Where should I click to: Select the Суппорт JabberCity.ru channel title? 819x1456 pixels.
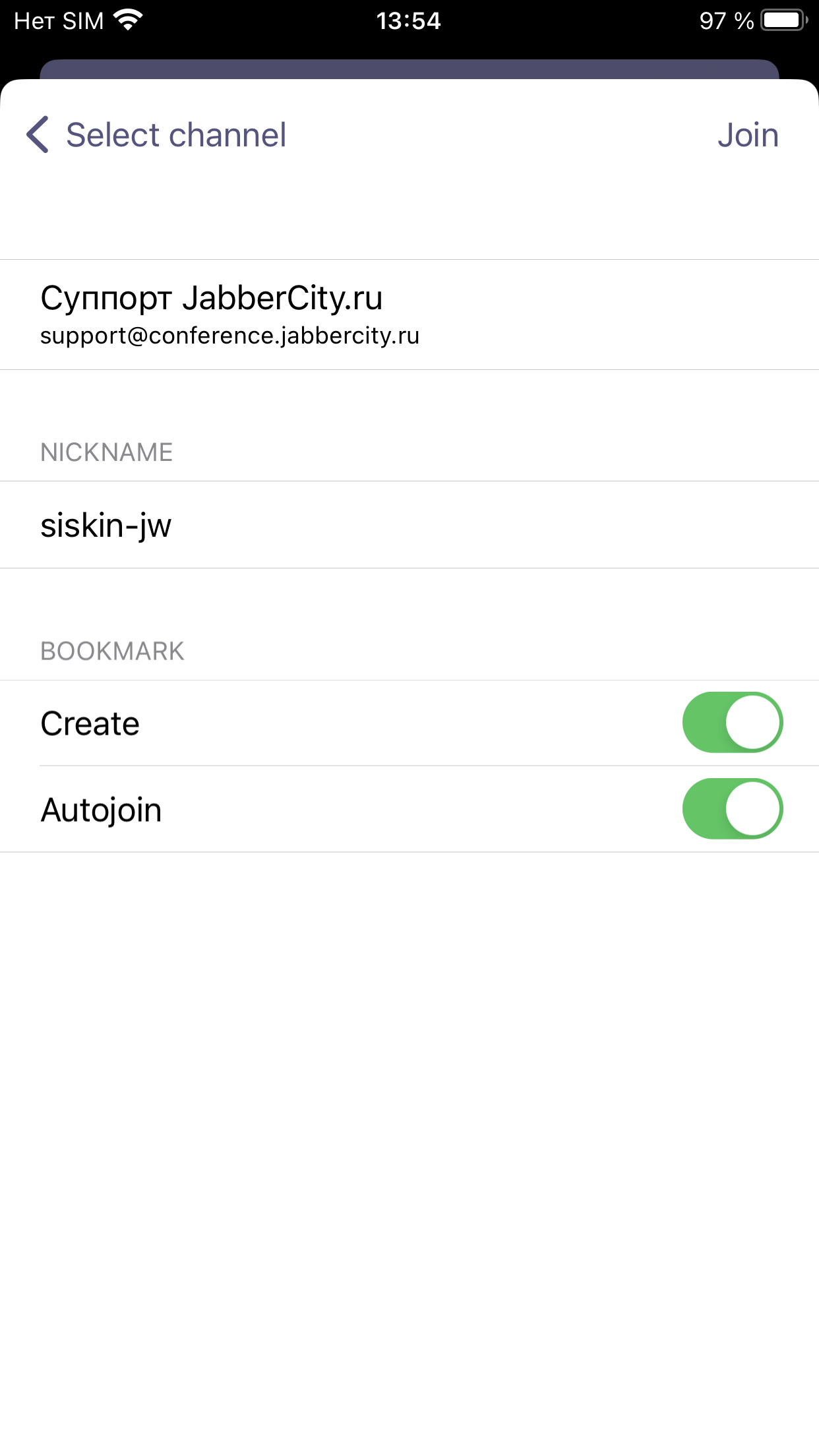[212, 297]
